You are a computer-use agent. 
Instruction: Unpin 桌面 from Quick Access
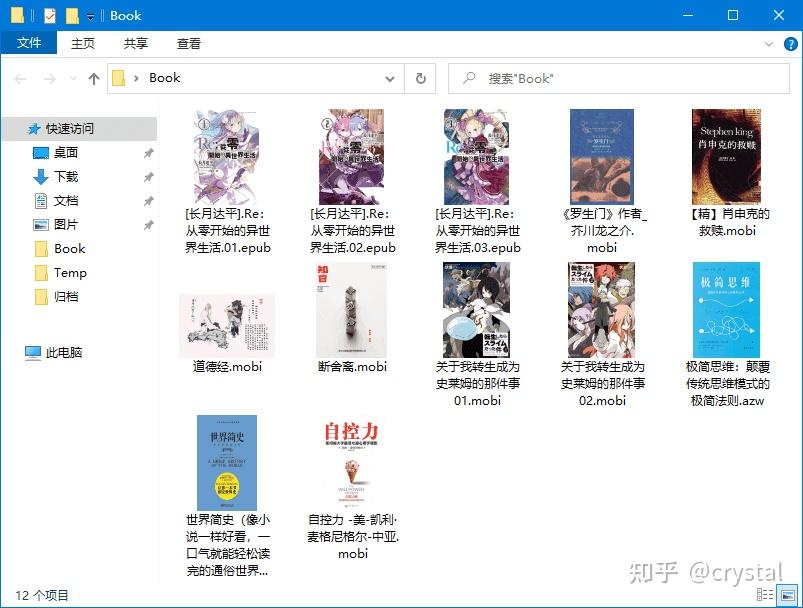[x=148, y=153]
